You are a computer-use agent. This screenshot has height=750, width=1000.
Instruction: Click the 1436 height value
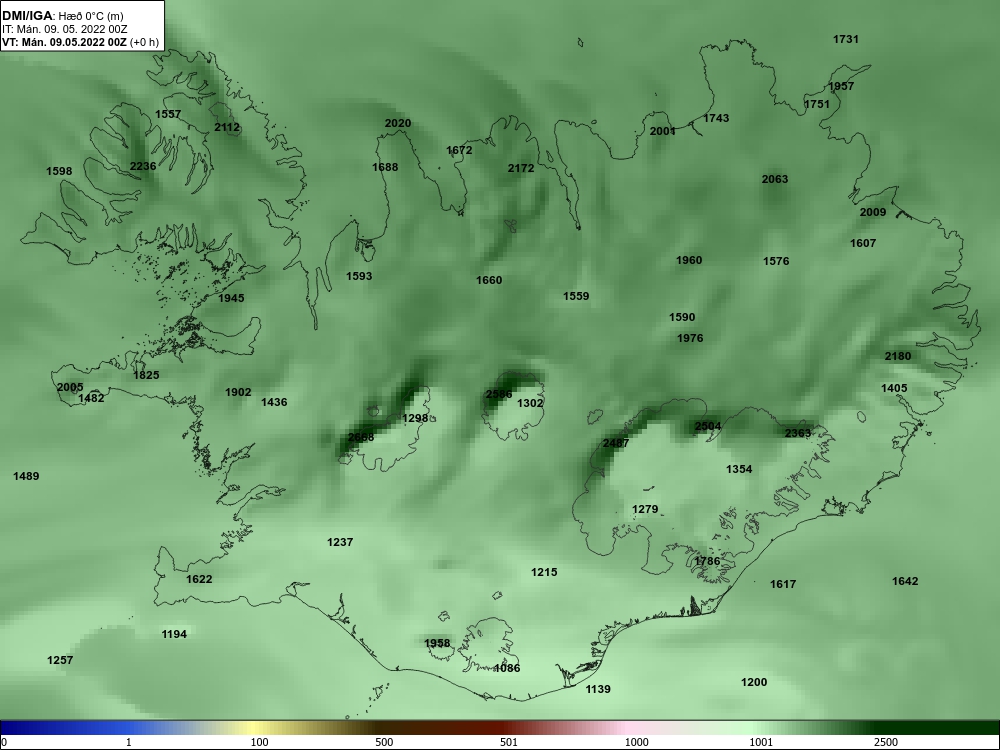tap(274, 402)
